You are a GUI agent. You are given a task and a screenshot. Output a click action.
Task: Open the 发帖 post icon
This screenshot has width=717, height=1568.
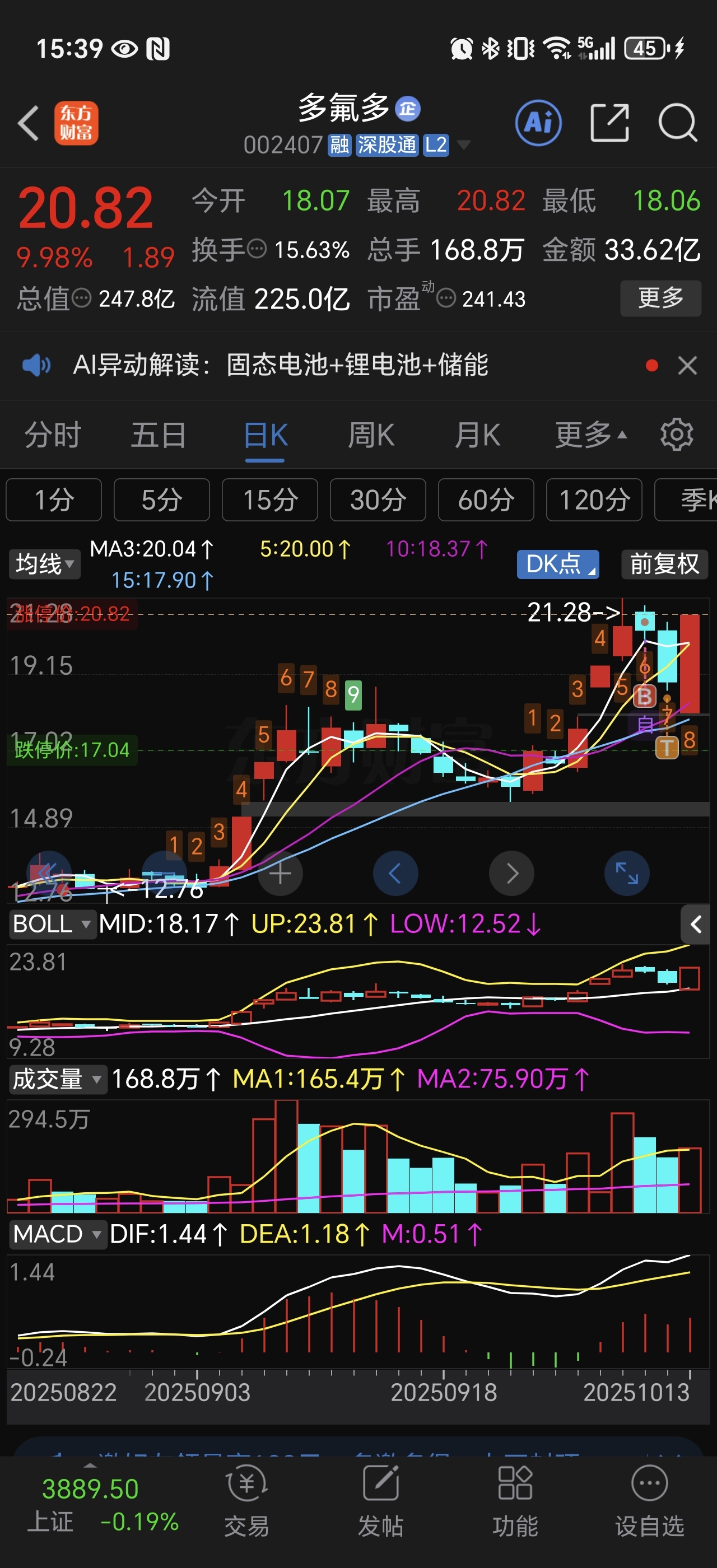(381, 1501)
